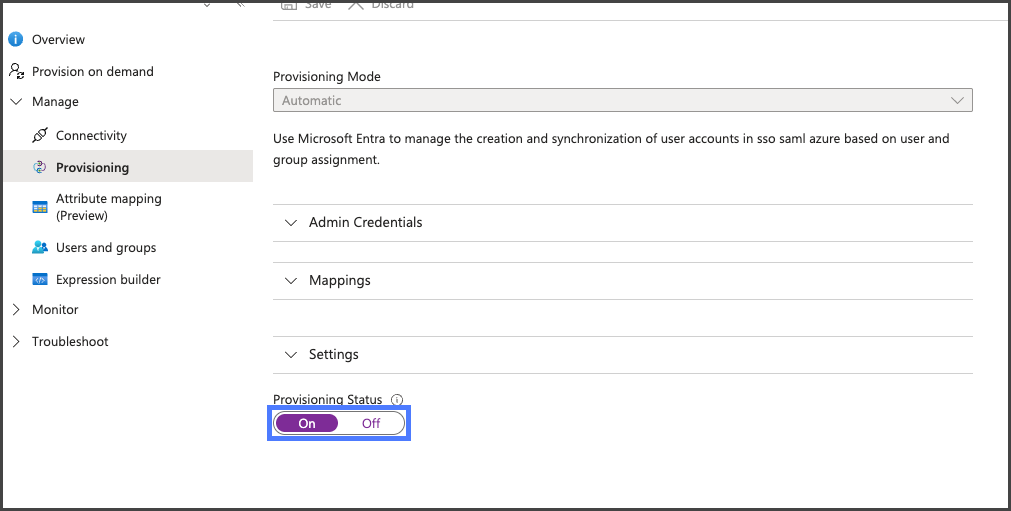Viewport: 1011px width, 511px height.
Task: Collapse the Manage group in sidebar
Action: [x=15, y=102]
